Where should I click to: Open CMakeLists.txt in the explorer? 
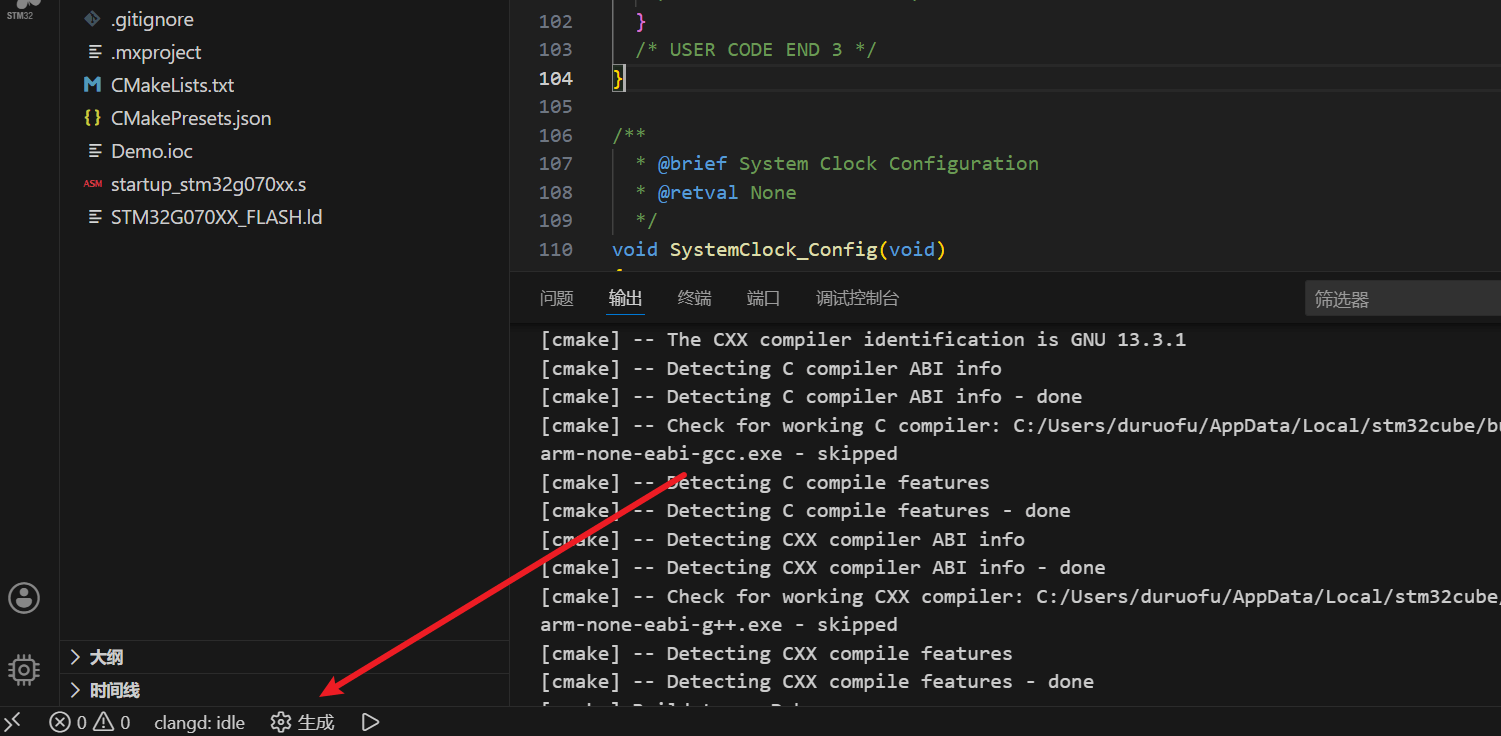(172, 85)
